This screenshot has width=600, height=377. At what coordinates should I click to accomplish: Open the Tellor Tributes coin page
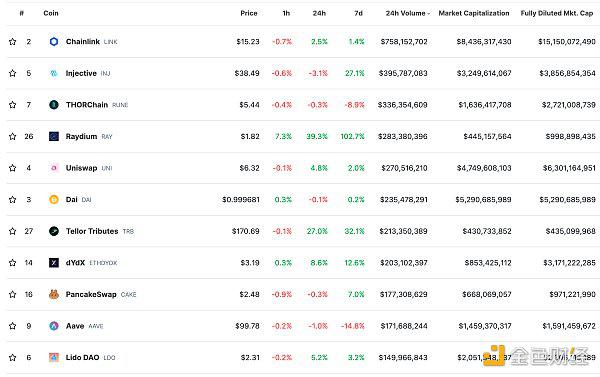point(92,231)
